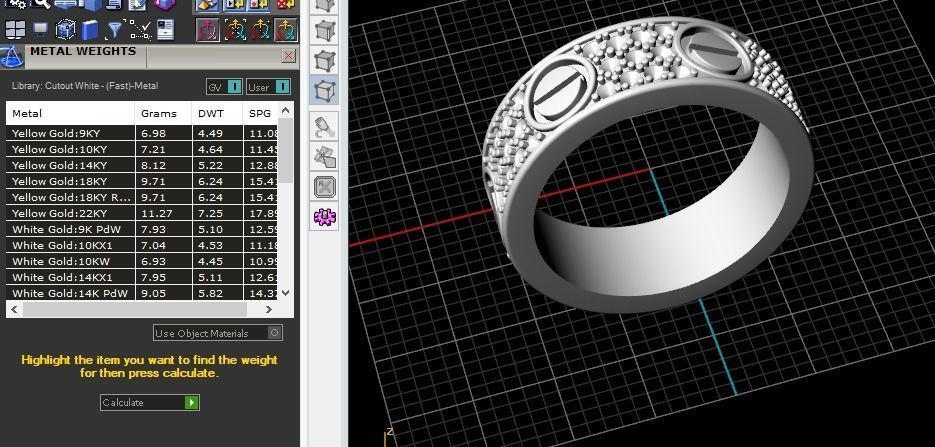Select the Yellow Gold:18KY row
935x447 pixels.
point(142,181)
